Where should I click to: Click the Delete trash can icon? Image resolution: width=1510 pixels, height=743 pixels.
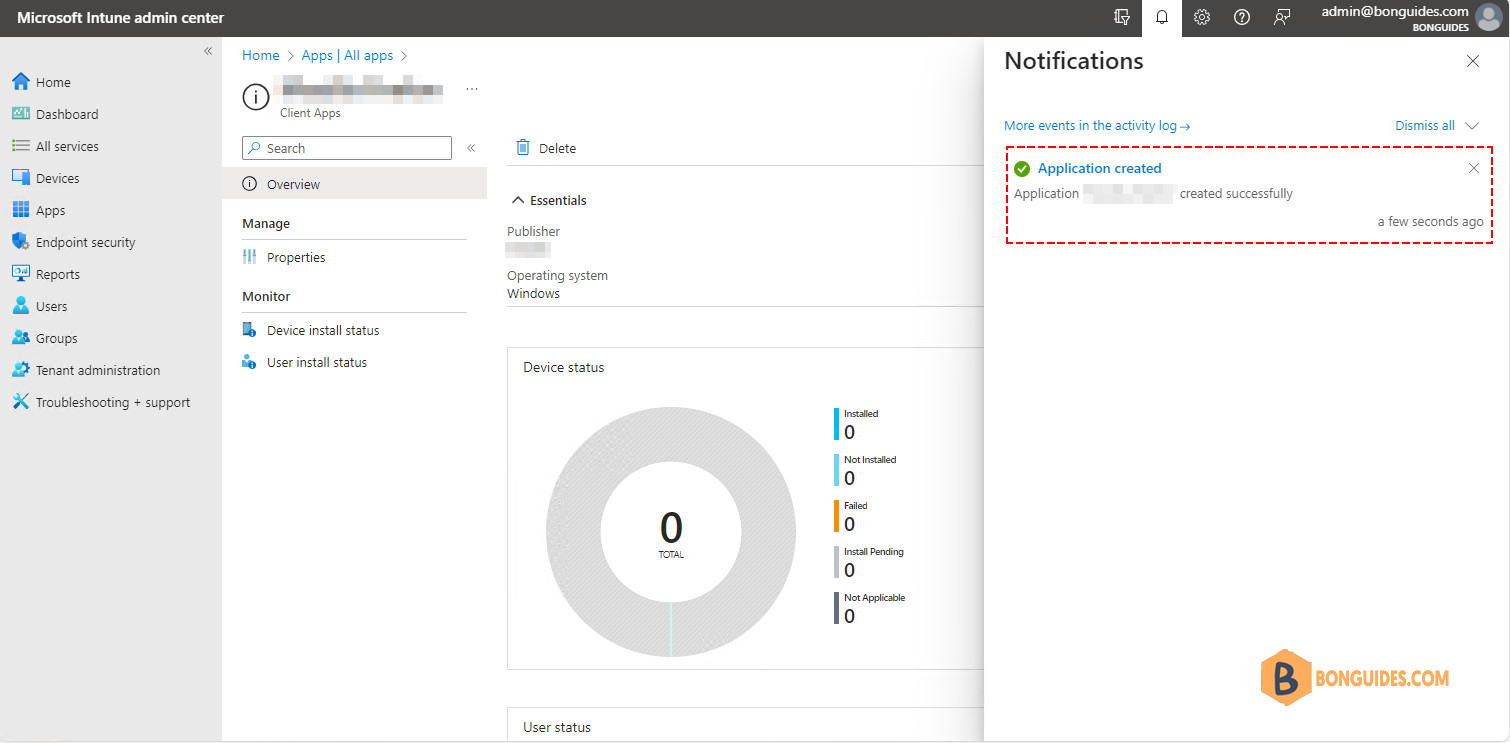522,148
